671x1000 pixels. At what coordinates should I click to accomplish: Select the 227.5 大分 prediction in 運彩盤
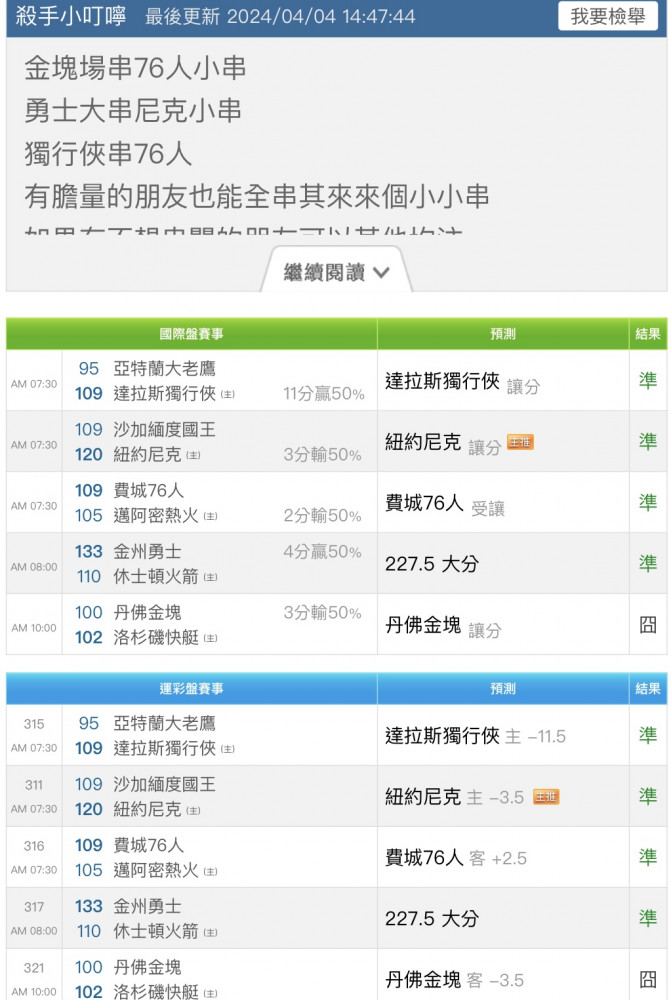(432, 919)
